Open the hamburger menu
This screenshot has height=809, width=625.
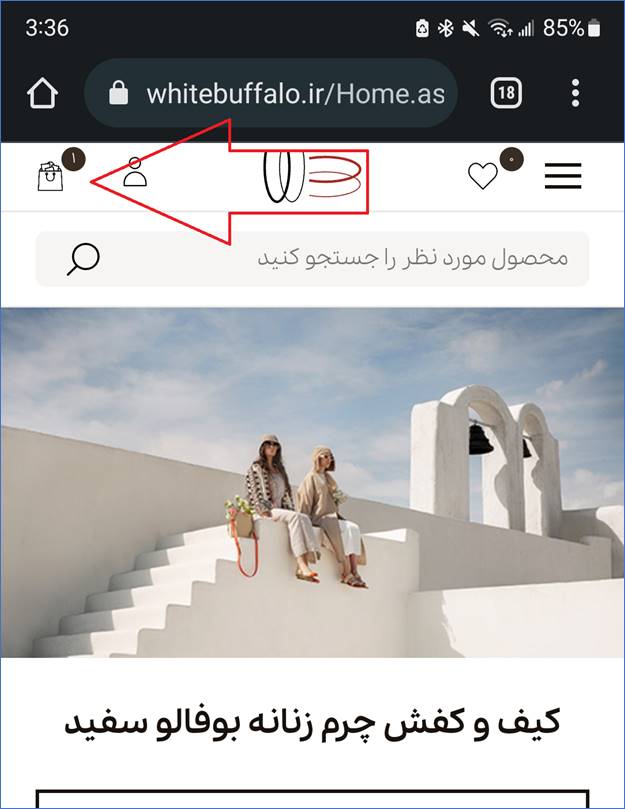coord(563,175)
